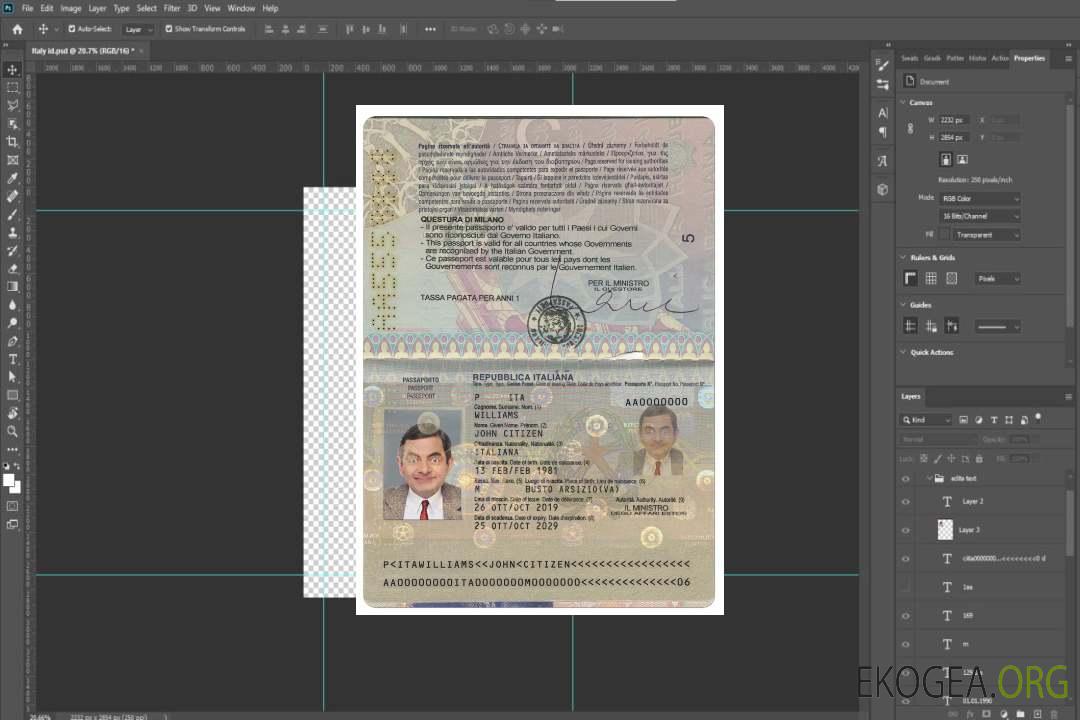1080x720 pixels.
Task: Open the Window menu
Action: point(241,8)
